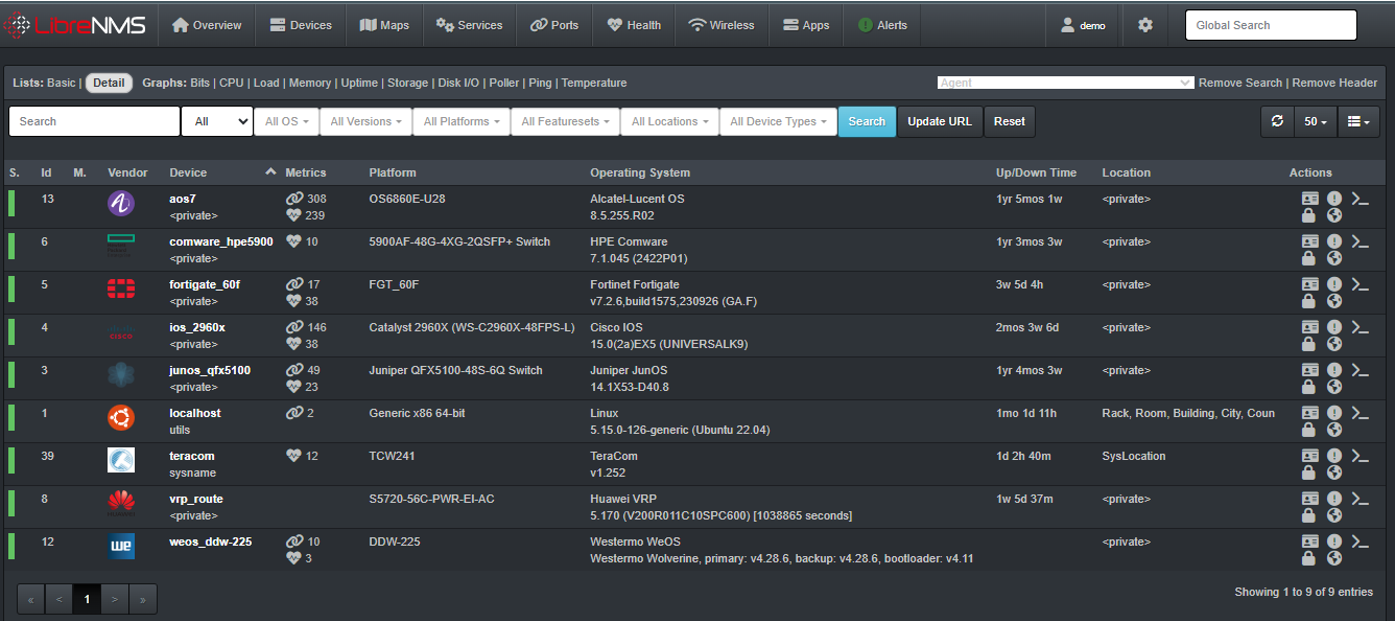1396x621 pixels.
Task: Click health heart icon for comware_hpe5900 metrics
Action: pyautogui.click(x=294, y=242)
